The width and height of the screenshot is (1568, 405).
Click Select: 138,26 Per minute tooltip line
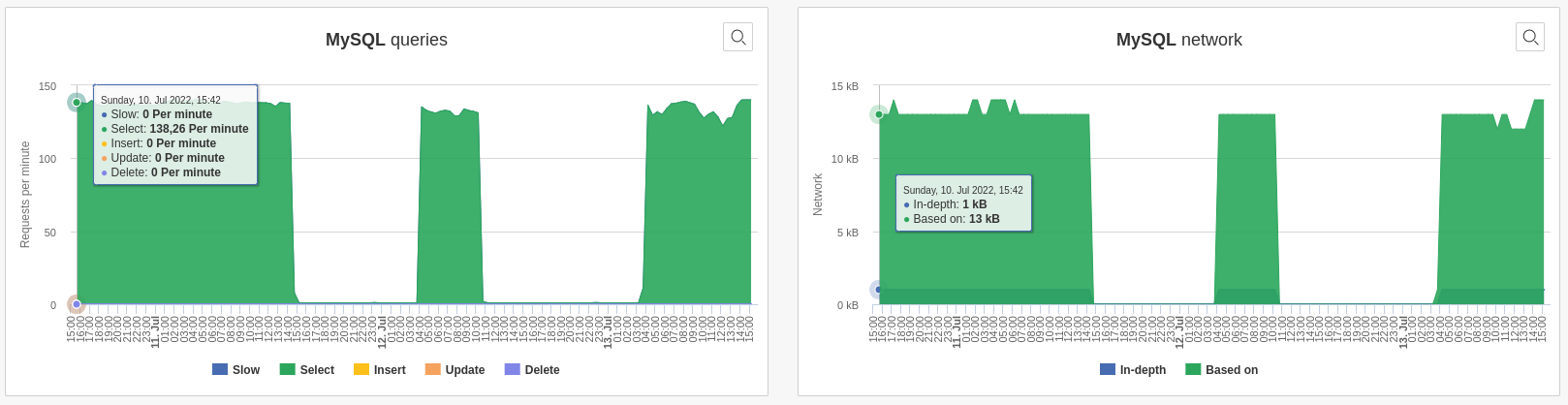174,129
